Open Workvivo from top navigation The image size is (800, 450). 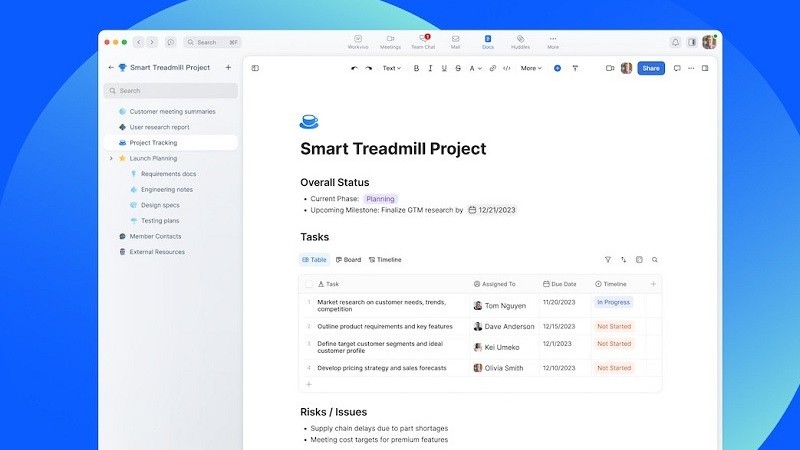358,42
